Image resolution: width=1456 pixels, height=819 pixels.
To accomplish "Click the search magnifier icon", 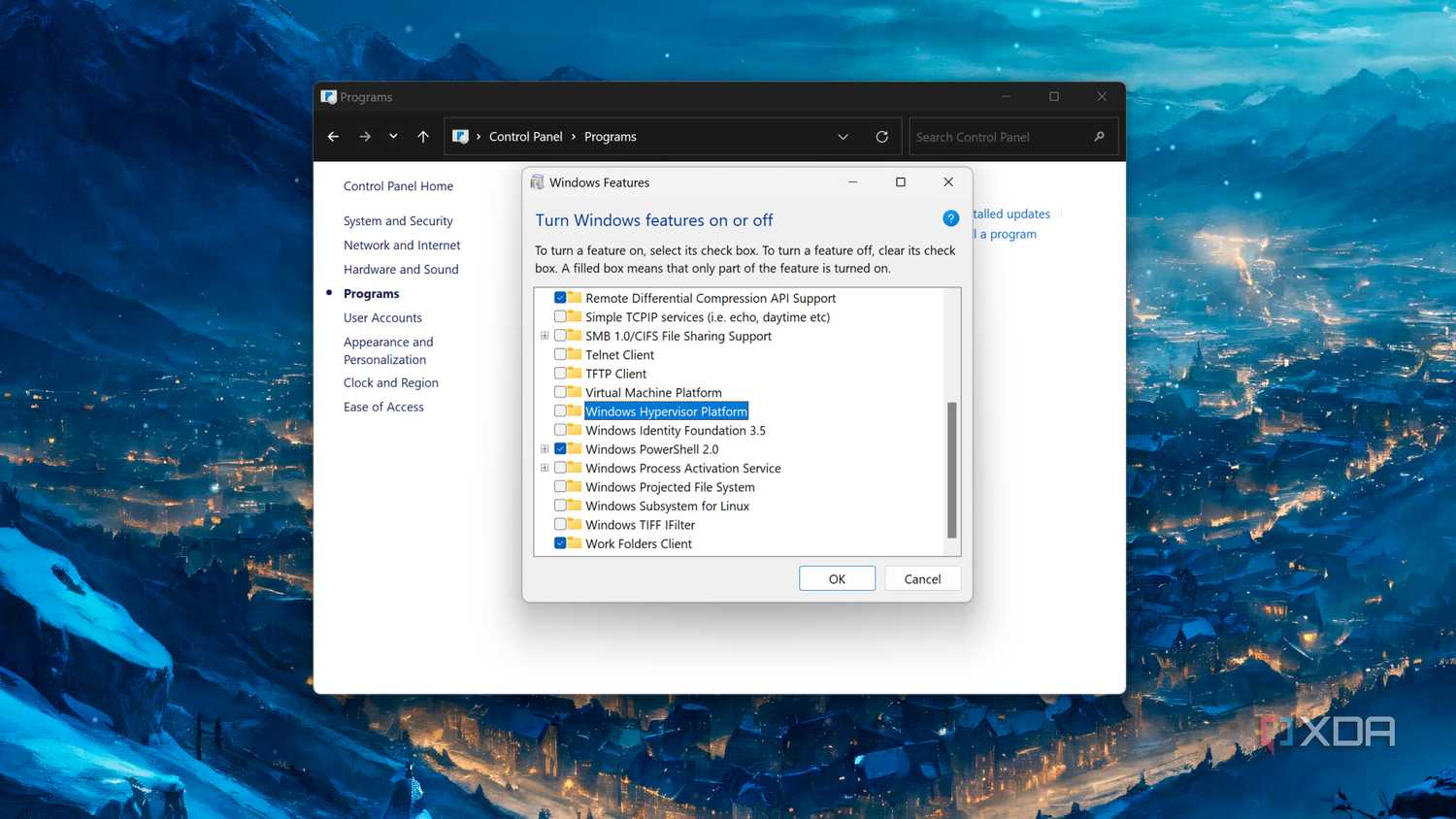I will coord(1099,137).
